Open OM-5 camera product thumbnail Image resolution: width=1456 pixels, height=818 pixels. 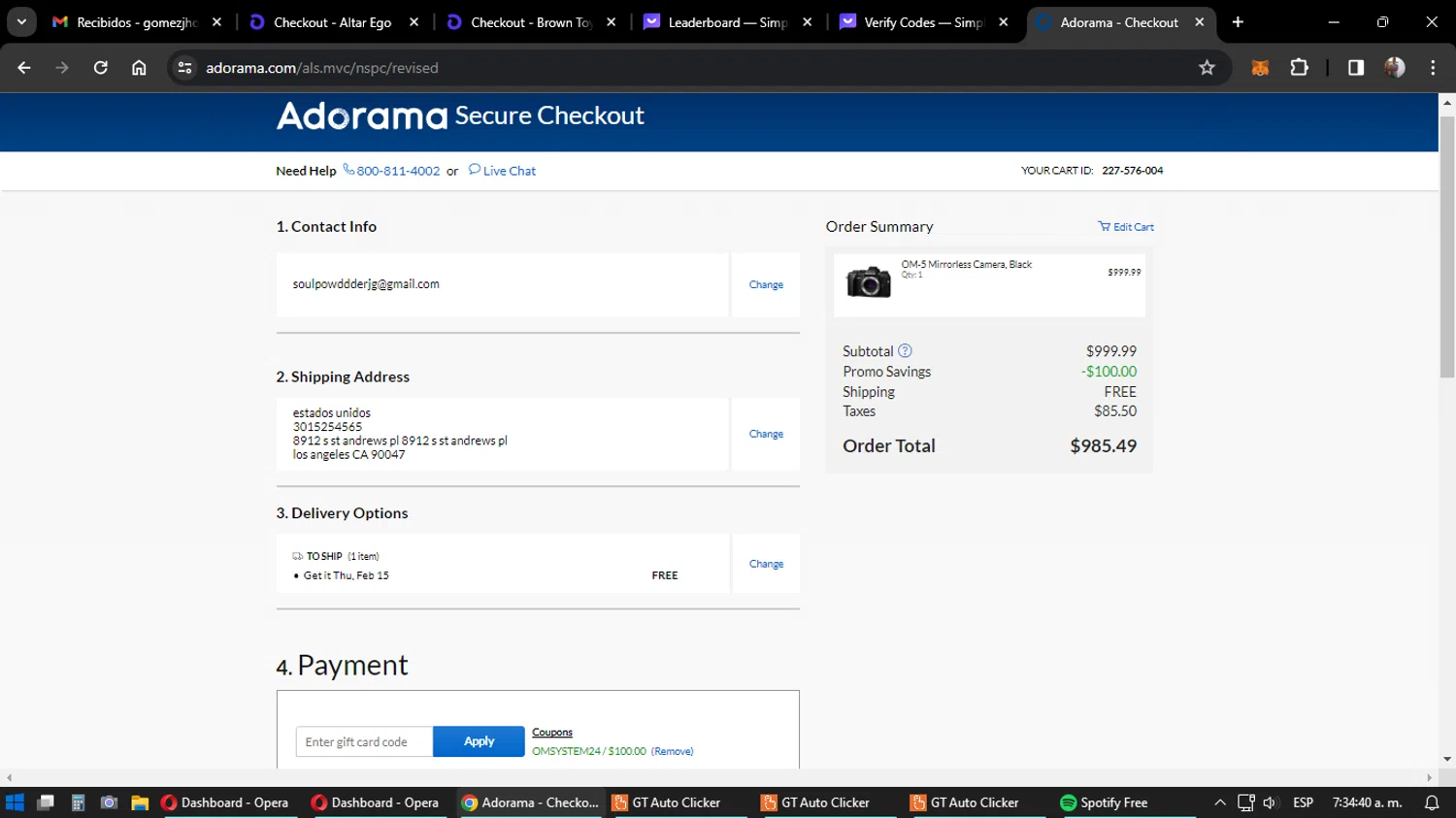(868, 282)
